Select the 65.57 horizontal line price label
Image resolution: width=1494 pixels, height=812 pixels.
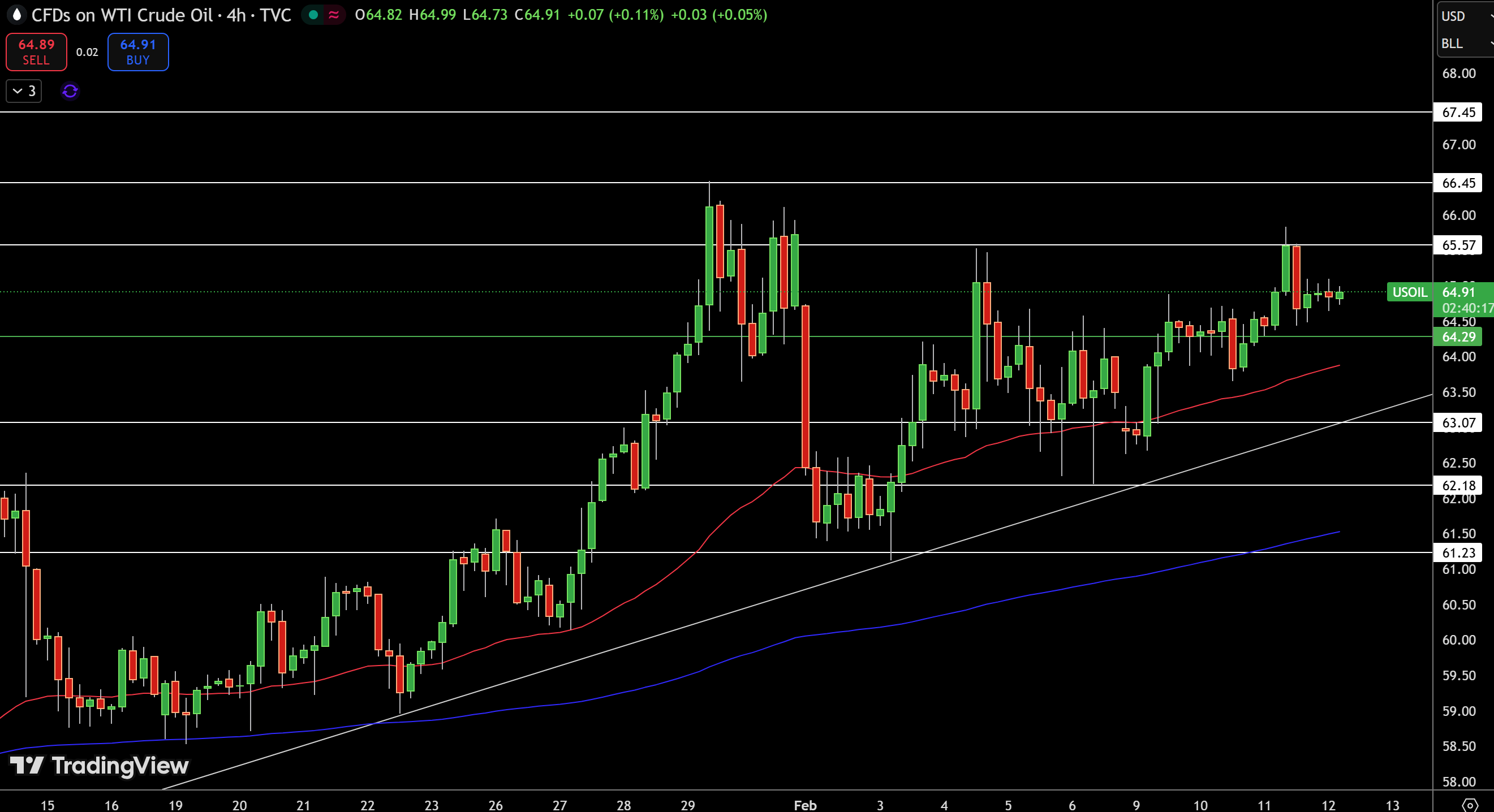pyautogui.click(x=1458, y=245)
